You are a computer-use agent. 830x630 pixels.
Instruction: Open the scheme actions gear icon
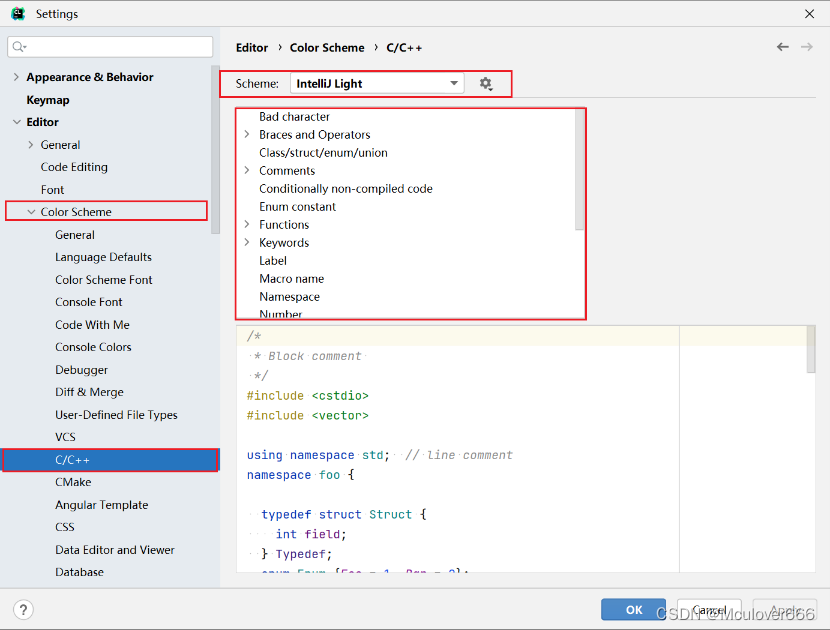pos(486,84)
